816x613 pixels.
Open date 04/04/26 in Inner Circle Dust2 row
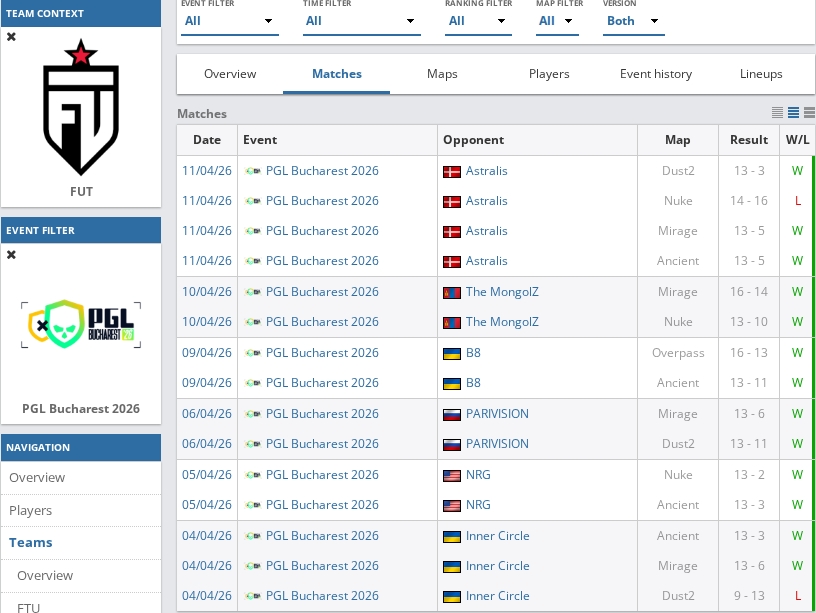[x=207, y=596]
